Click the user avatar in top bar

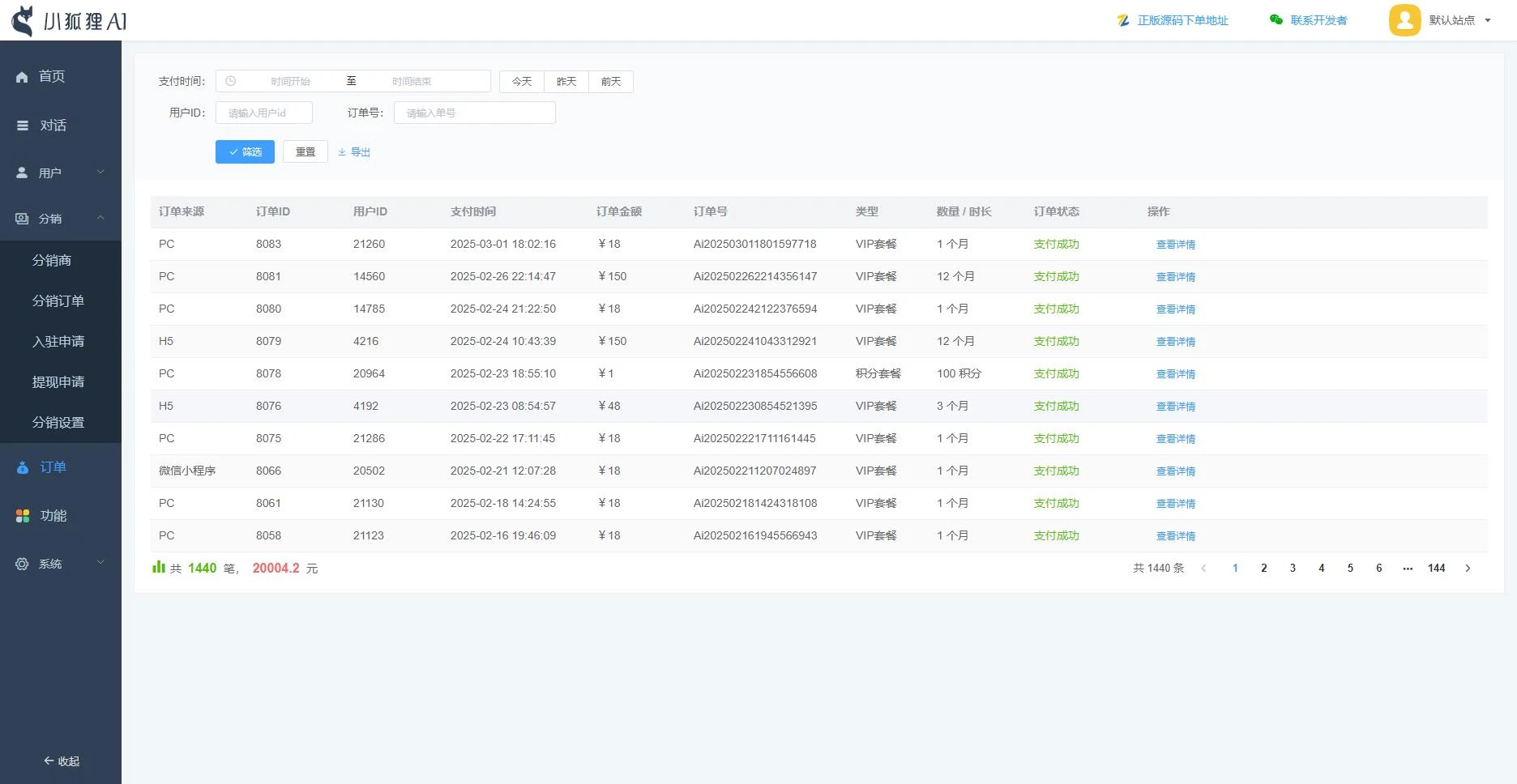coord(1404,19)
